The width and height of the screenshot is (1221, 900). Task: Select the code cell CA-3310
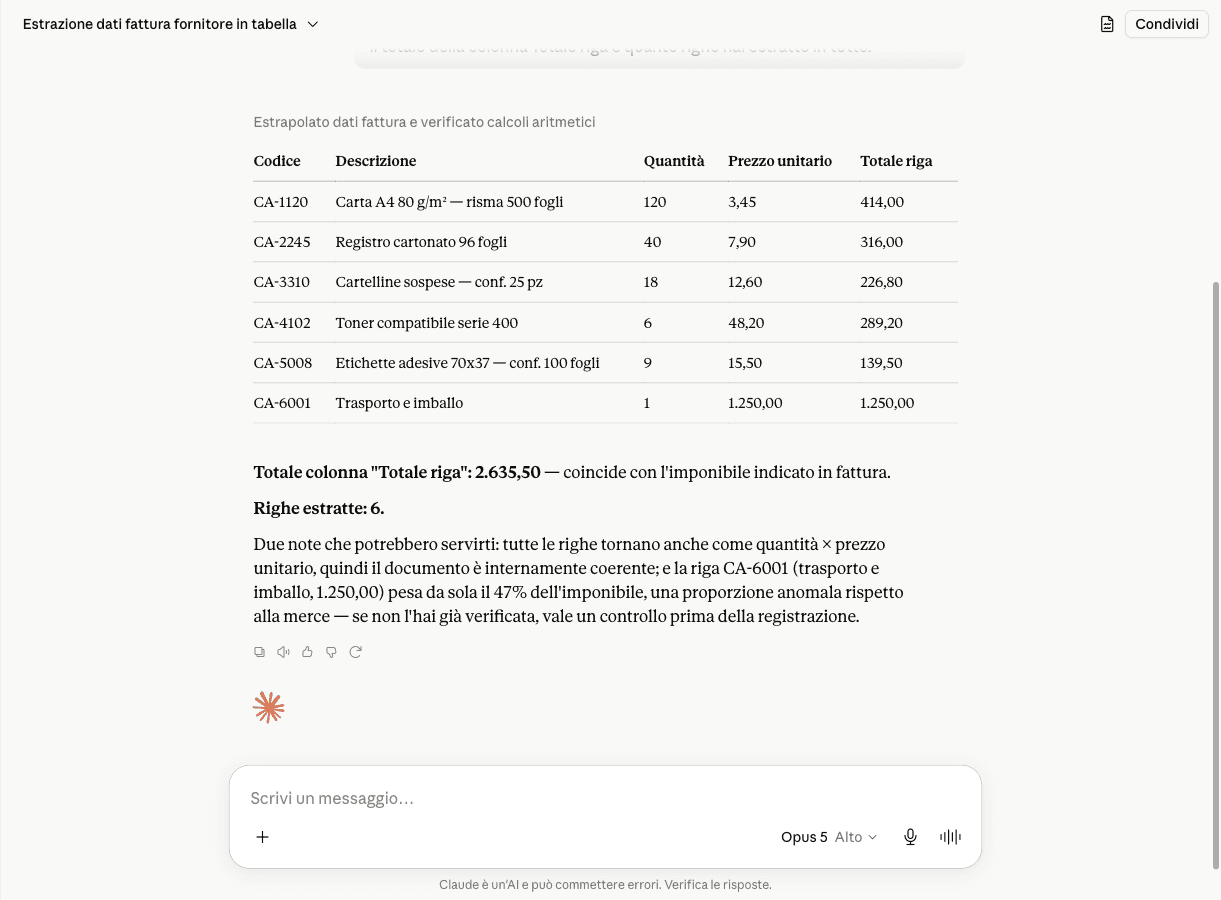(x=282, y=282)
